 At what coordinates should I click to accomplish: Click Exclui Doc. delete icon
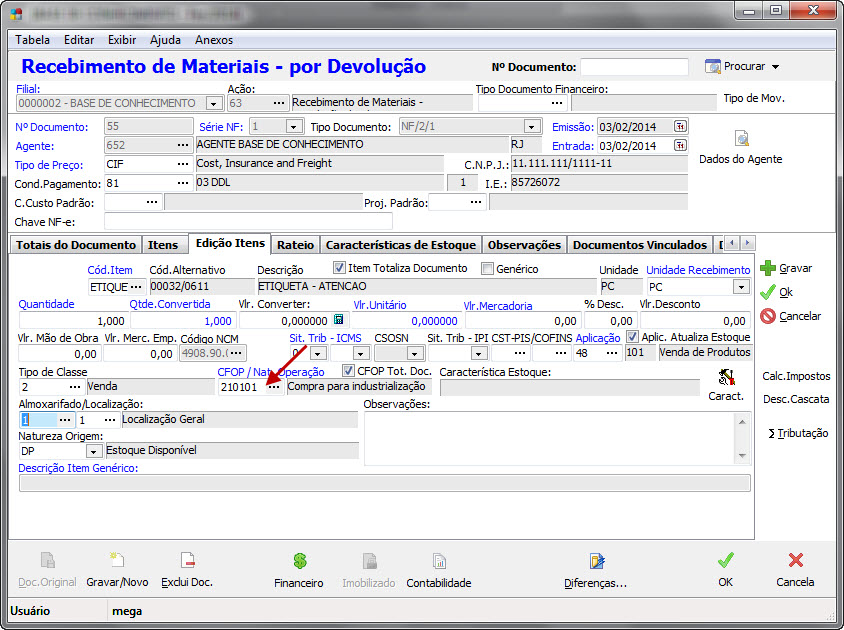coord(187,562)
